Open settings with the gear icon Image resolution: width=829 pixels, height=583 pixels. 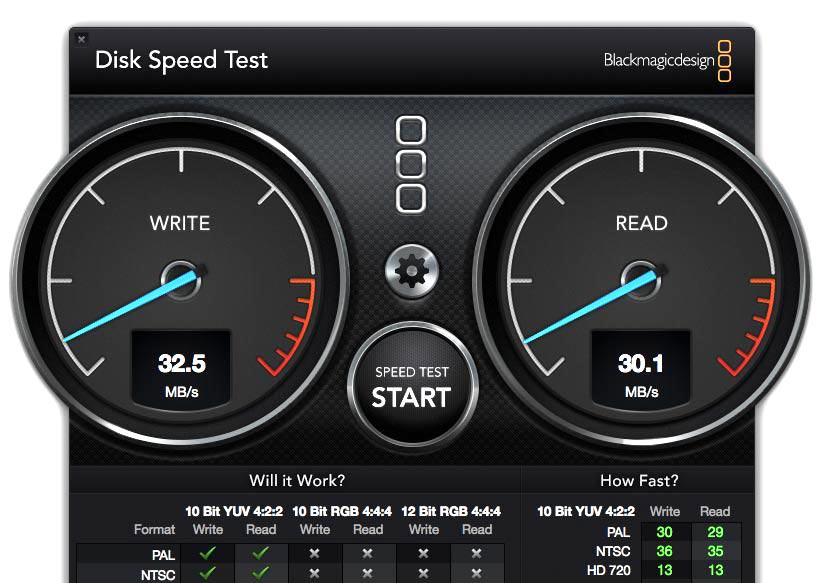(x=411, y=270)
